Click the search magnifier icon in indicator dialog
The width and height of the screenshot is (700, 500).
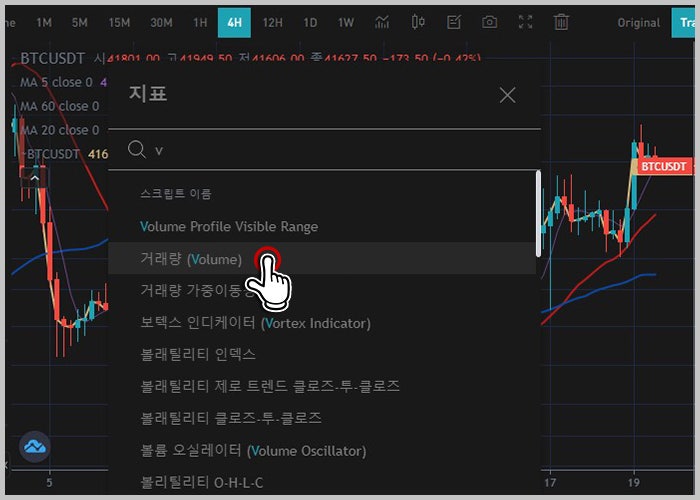pyautogui.click(x=137, y=149)
